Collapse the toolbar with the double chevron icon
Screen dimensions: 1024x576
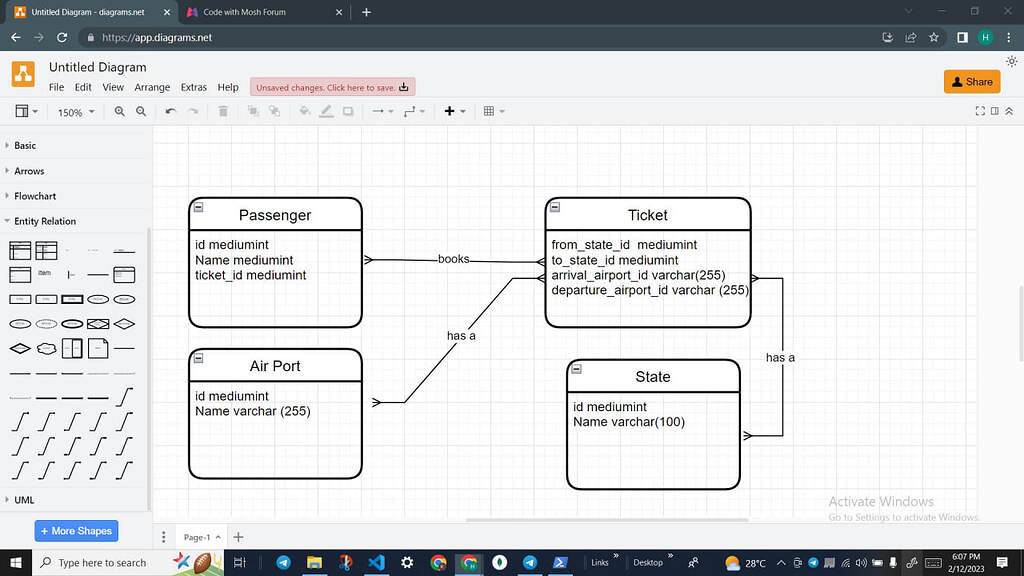point(1009,110)
